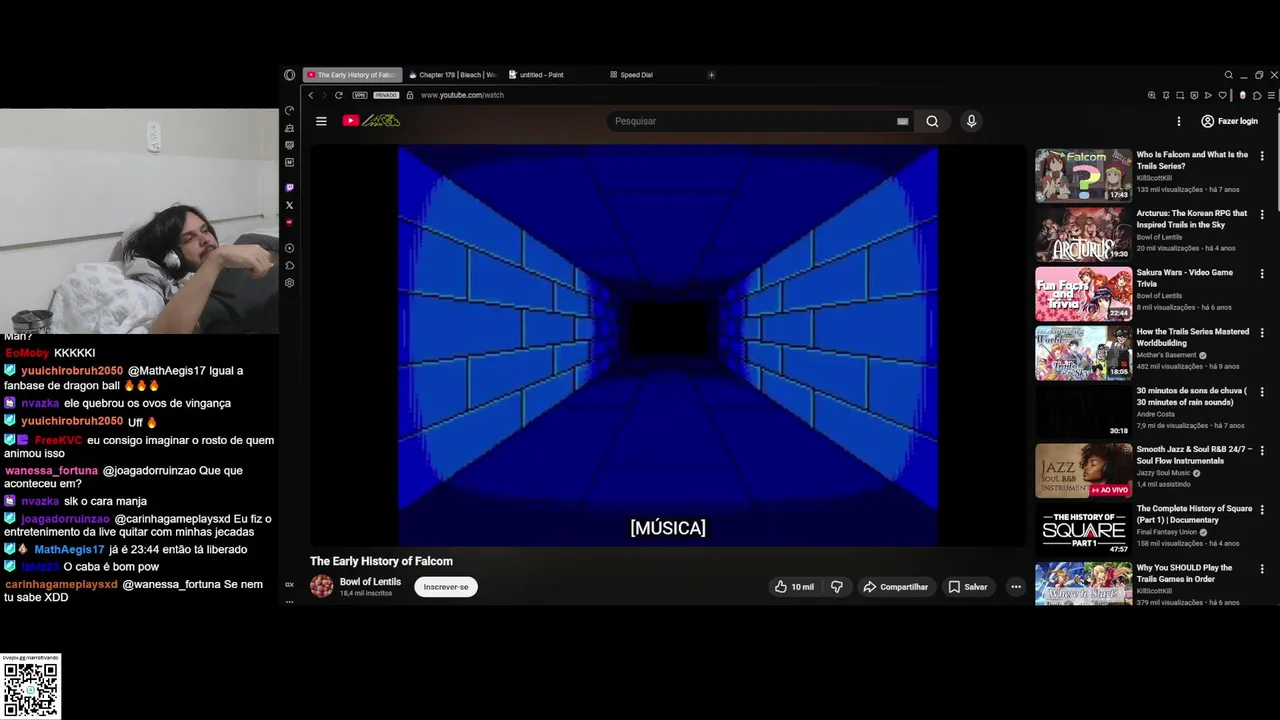Open a new tab with plus button
Screen dimensions: 1280x720
[x=712, y=75]
